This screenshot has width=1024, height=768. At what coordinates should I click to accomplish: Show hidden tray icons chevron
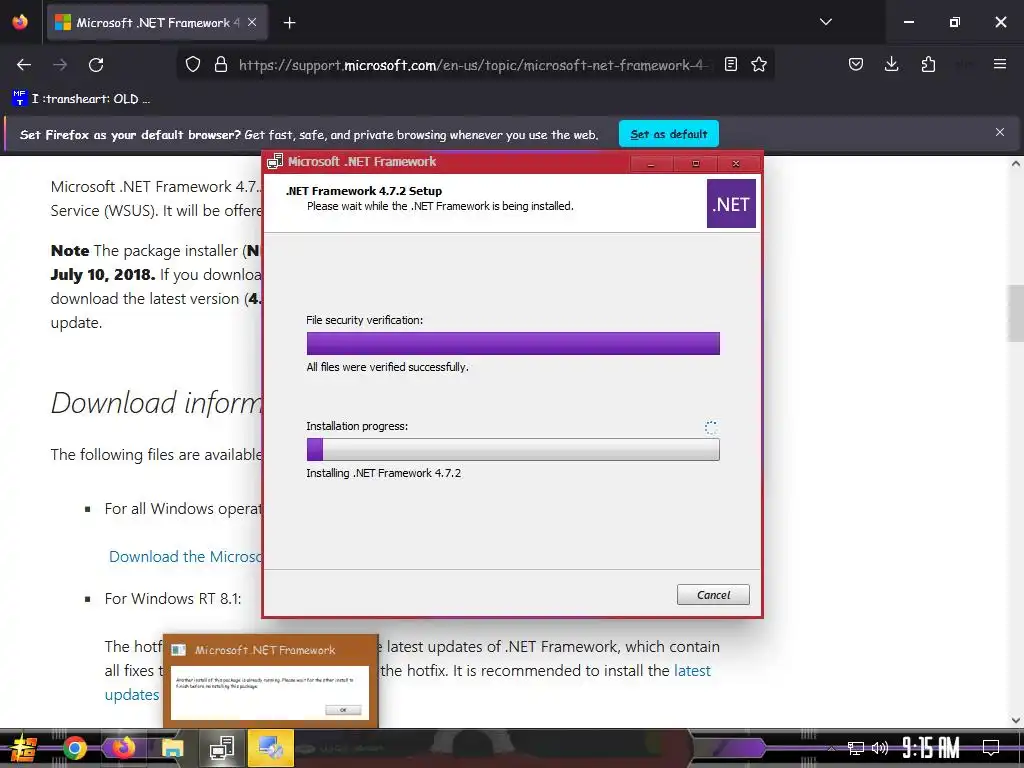click(x=831, y=748)
